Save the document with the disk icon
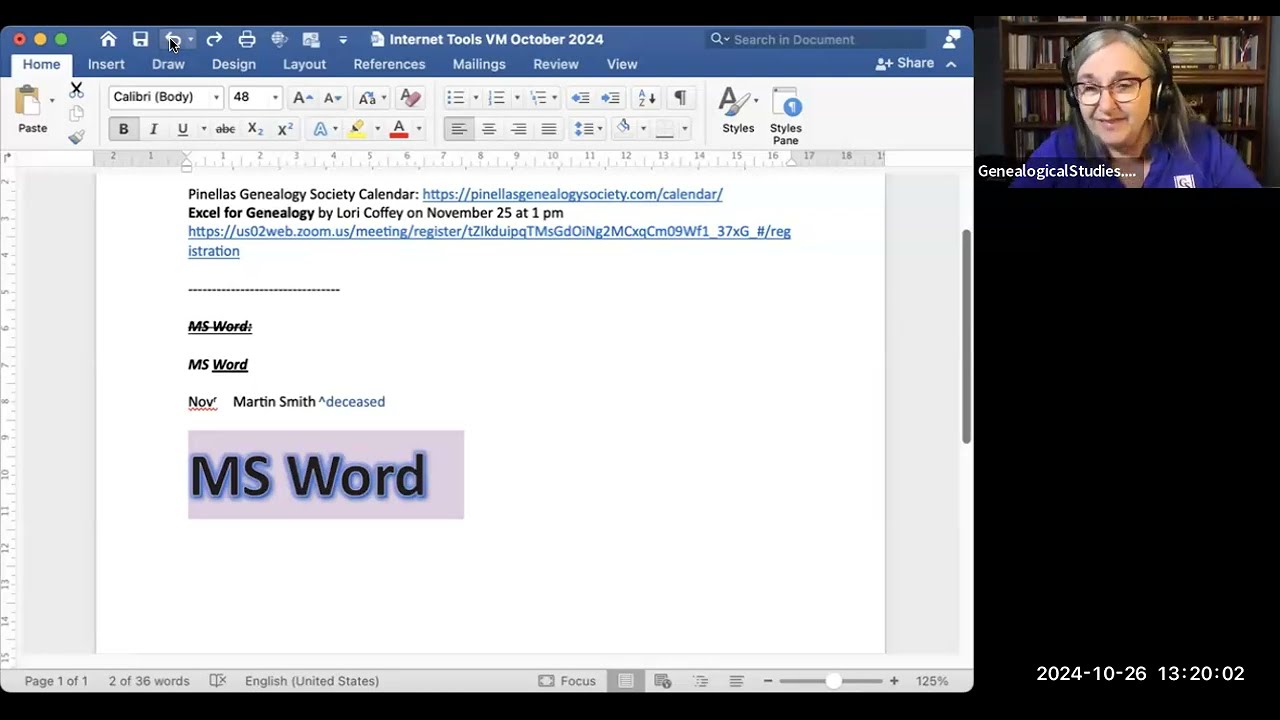This screenshot has height=720, width=1280. point(141,39)
